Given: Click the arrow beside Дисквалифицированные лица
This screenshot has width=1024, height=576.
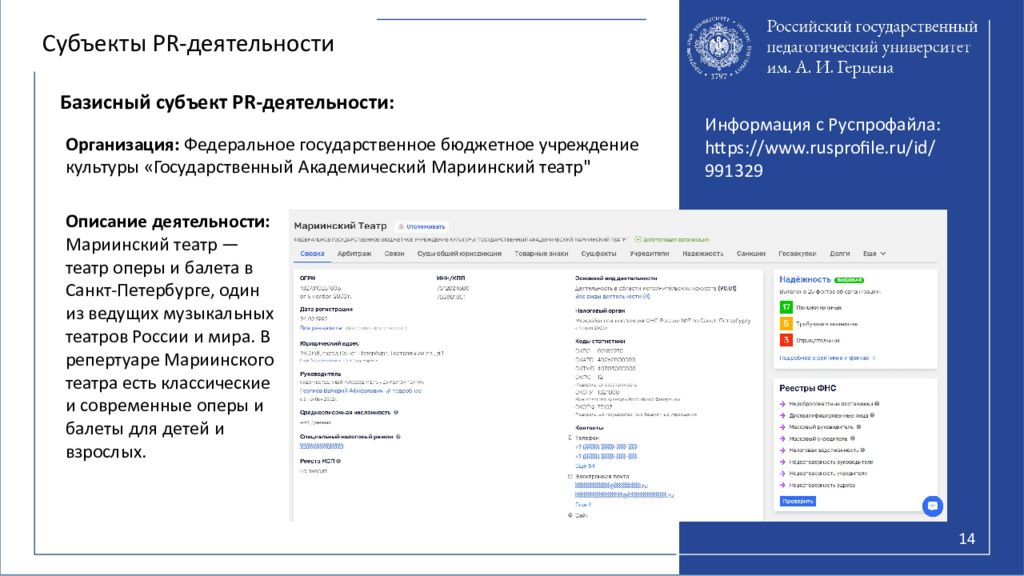Looking at the screenshot, I should (x=782, y=415).
